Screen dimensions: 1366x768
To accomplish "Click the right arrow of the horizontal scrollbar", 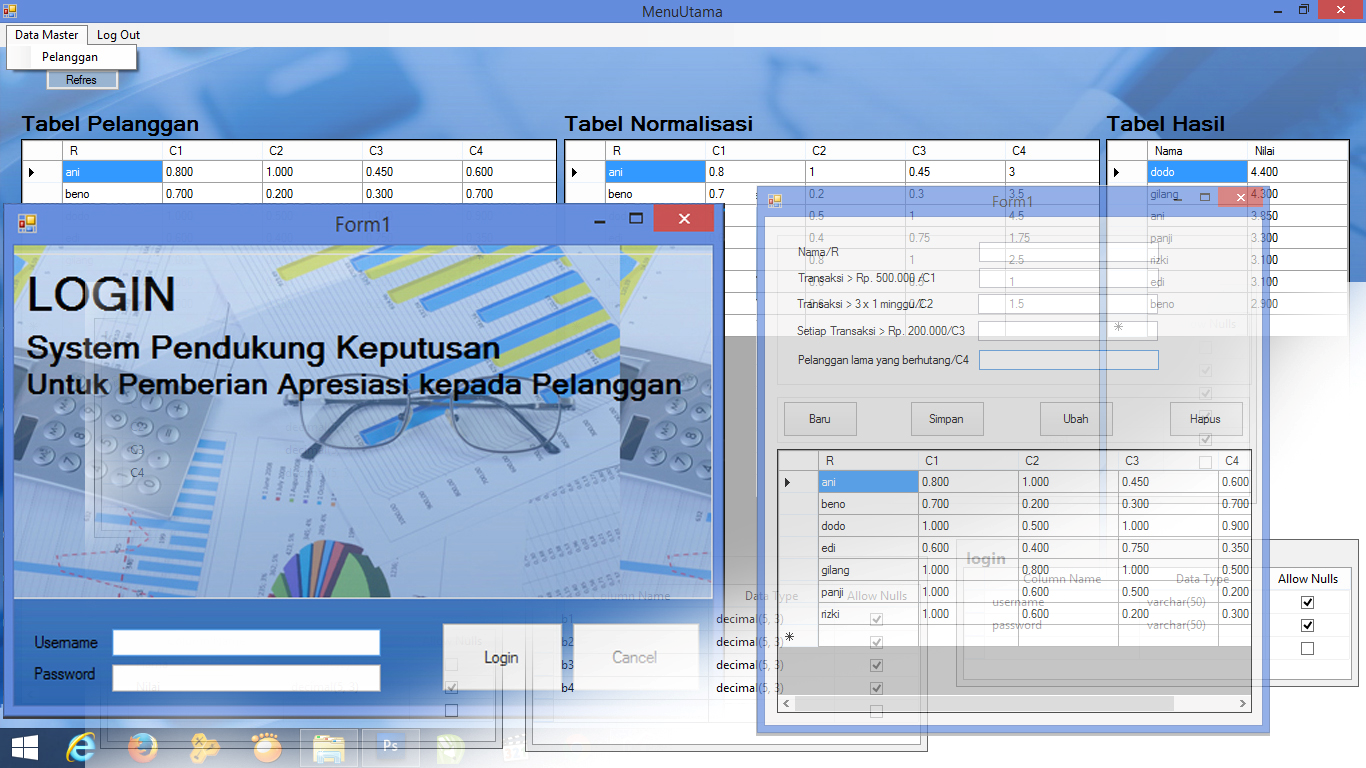I will tap(1239, 703).
